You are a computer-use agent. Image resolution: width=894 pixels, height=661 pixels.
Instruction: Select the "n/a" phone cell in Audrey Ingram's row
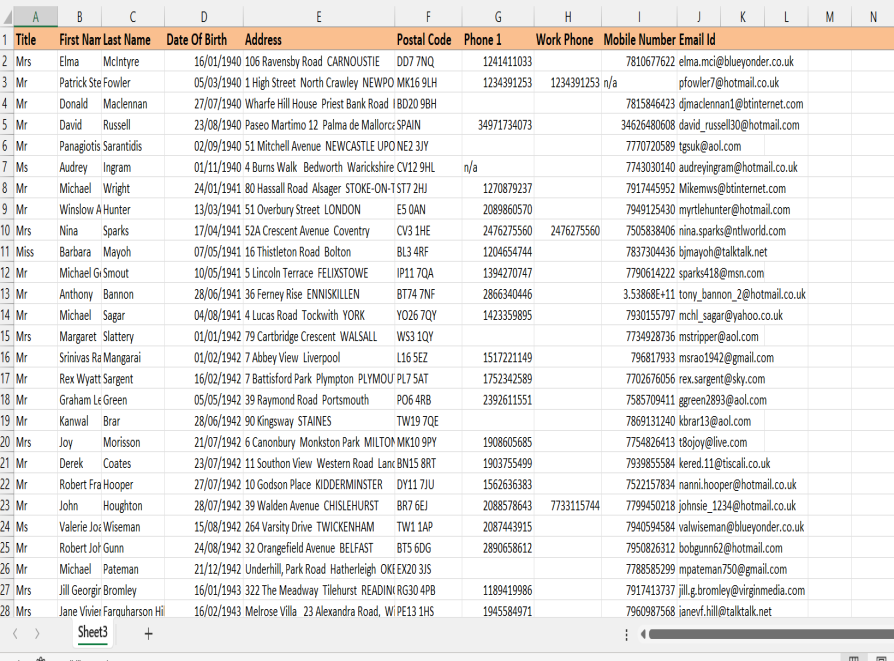pos(498,167)
